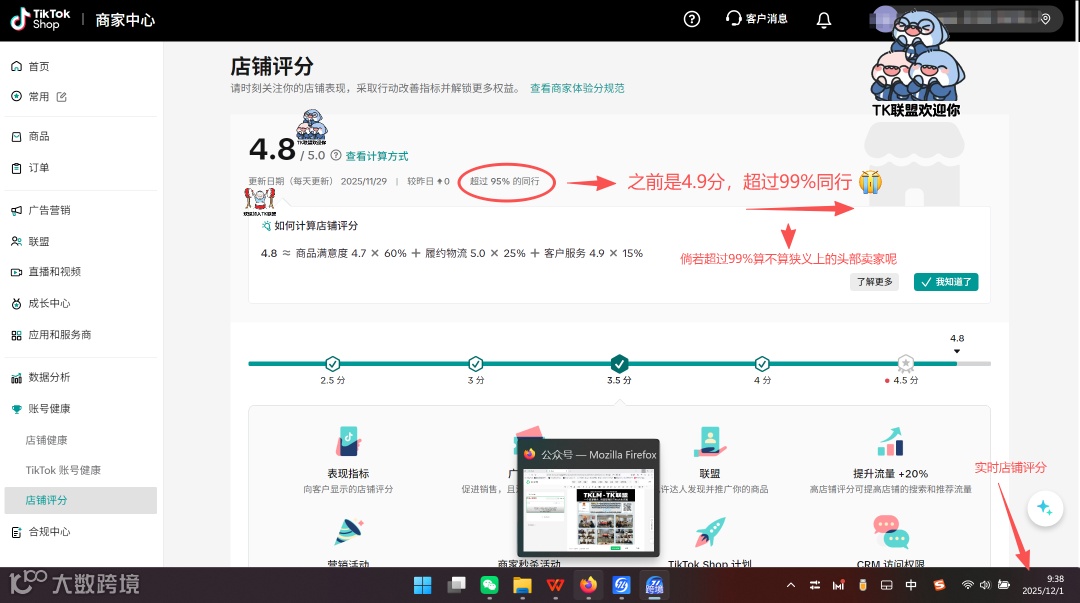1080x603 pixels.
Task: Open the Sogou input tray icon
Action: point(939,585)
